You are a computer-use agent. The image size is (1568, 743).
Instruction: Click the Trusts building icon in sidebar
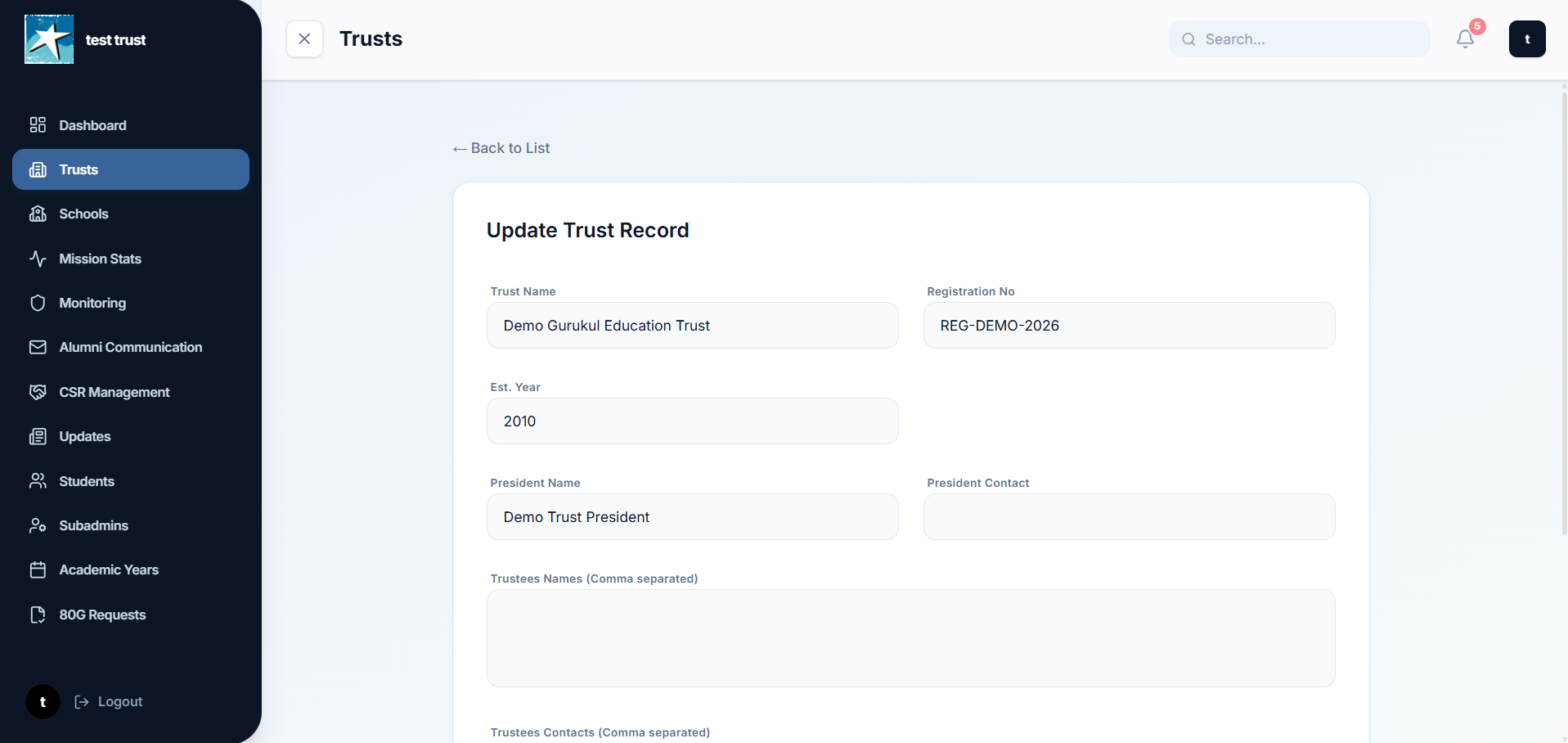(x=38, y=169)
